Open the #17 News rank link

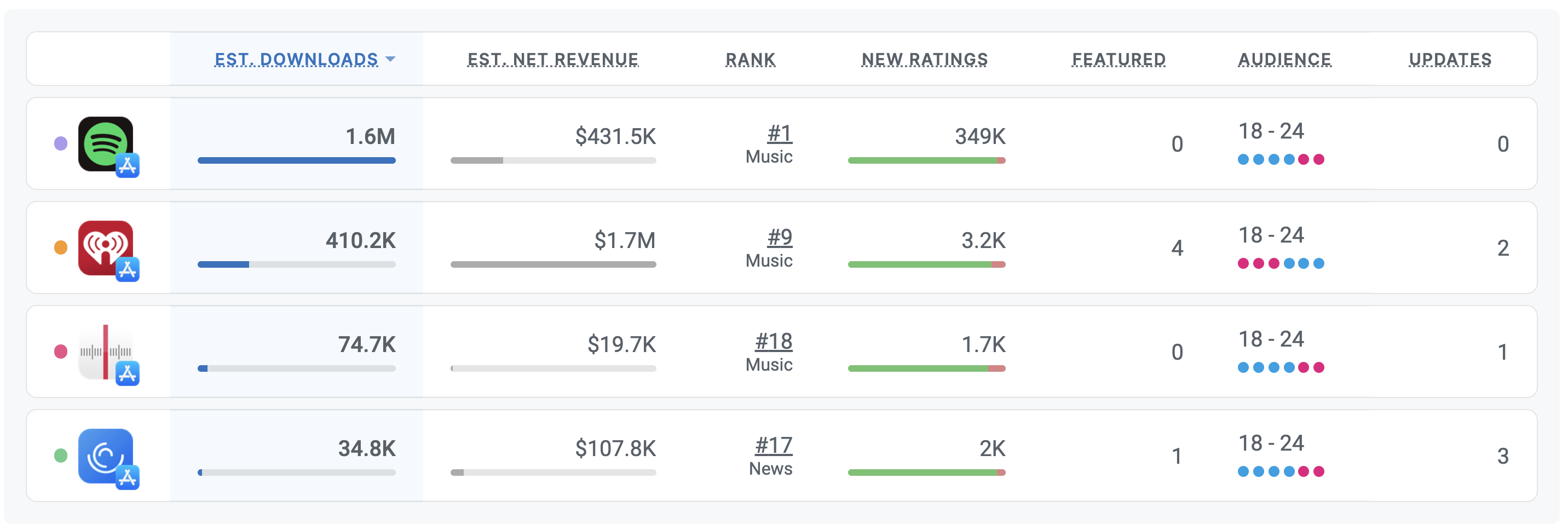[774, 446]
